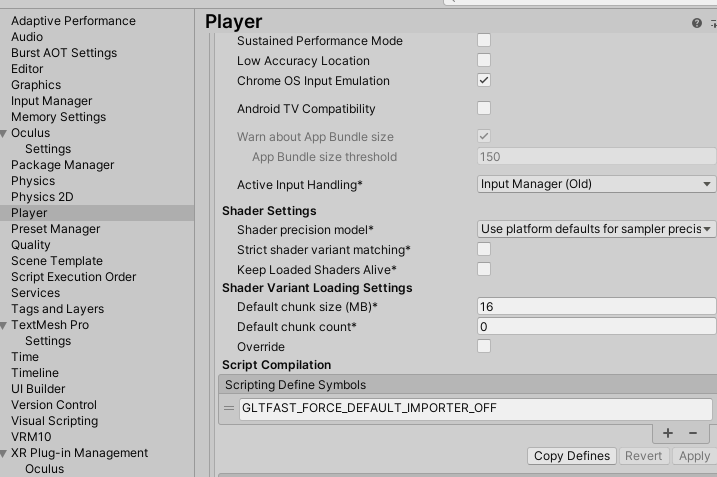Viewport: 717px width, 477px height.
Task: Click the Revert button
Action: point(643,456)
